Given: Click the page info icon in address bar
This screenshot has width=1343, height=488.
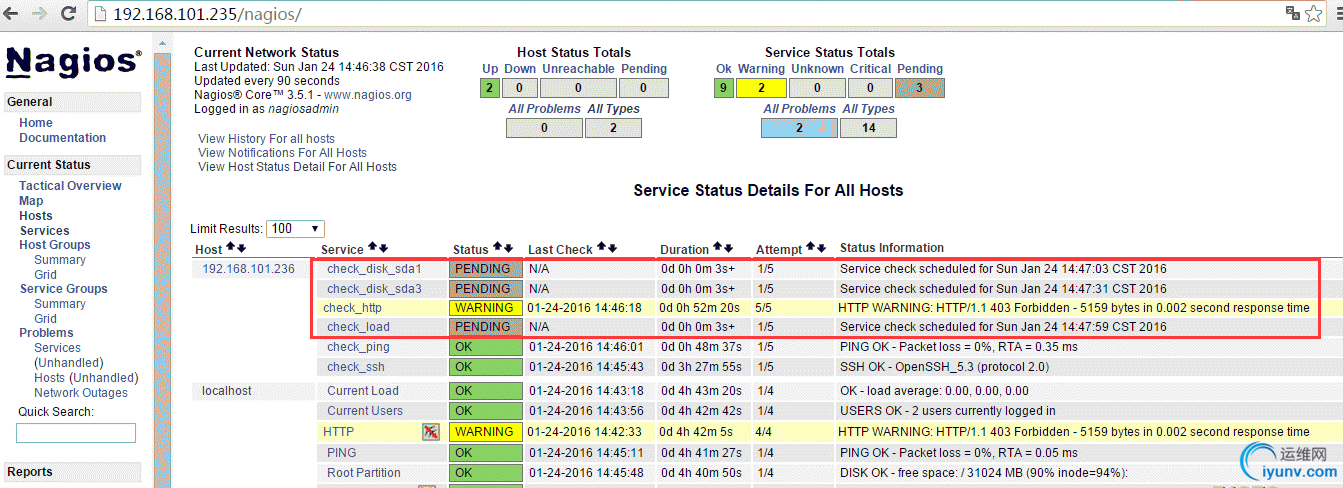Looking at the screenshot, I should (101, 15).
